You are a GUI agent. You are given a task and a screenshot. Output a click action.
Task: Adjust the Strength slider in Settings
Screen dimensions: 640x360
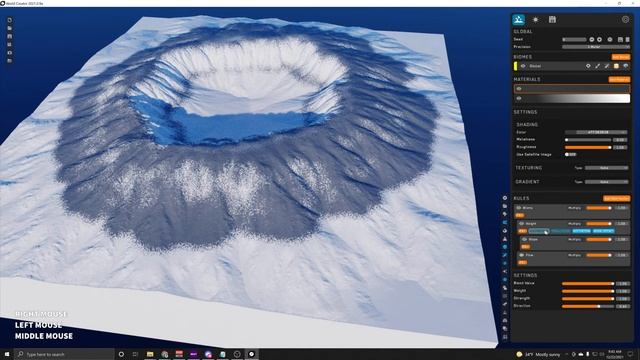pyautogui.click(x=588, y=299)
